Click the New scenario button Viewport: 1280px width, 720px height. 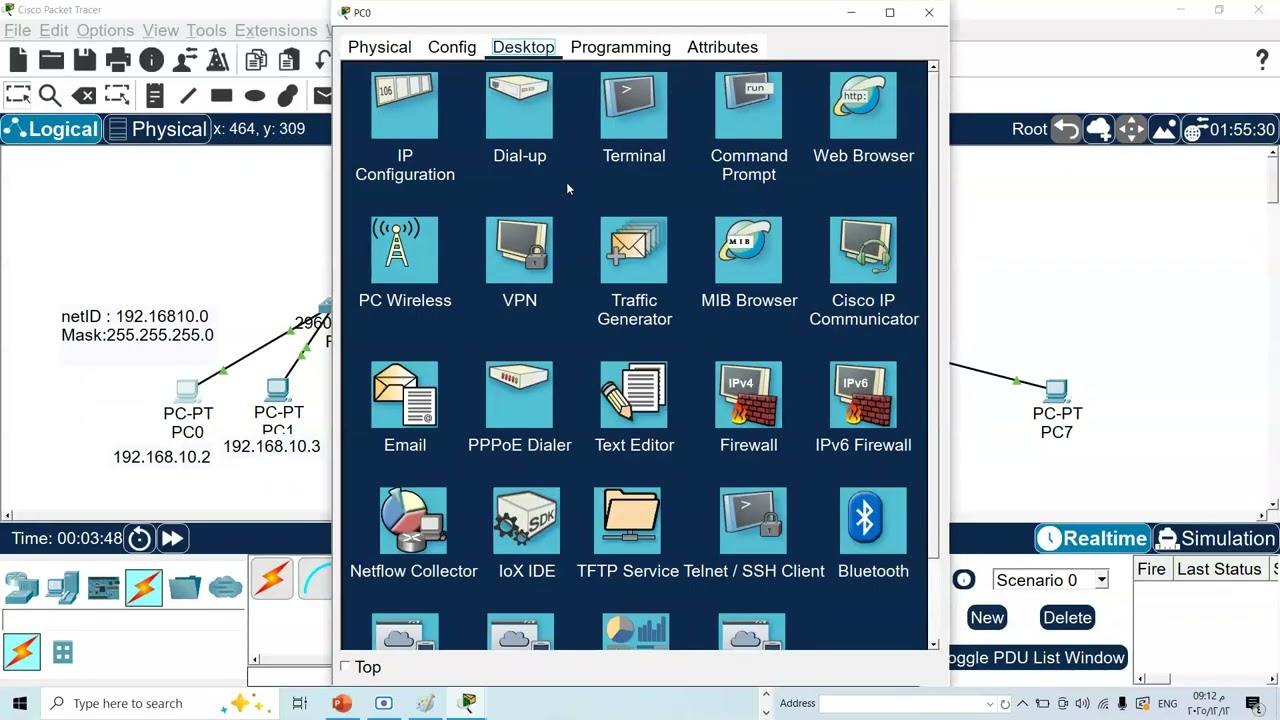(987, 618)
